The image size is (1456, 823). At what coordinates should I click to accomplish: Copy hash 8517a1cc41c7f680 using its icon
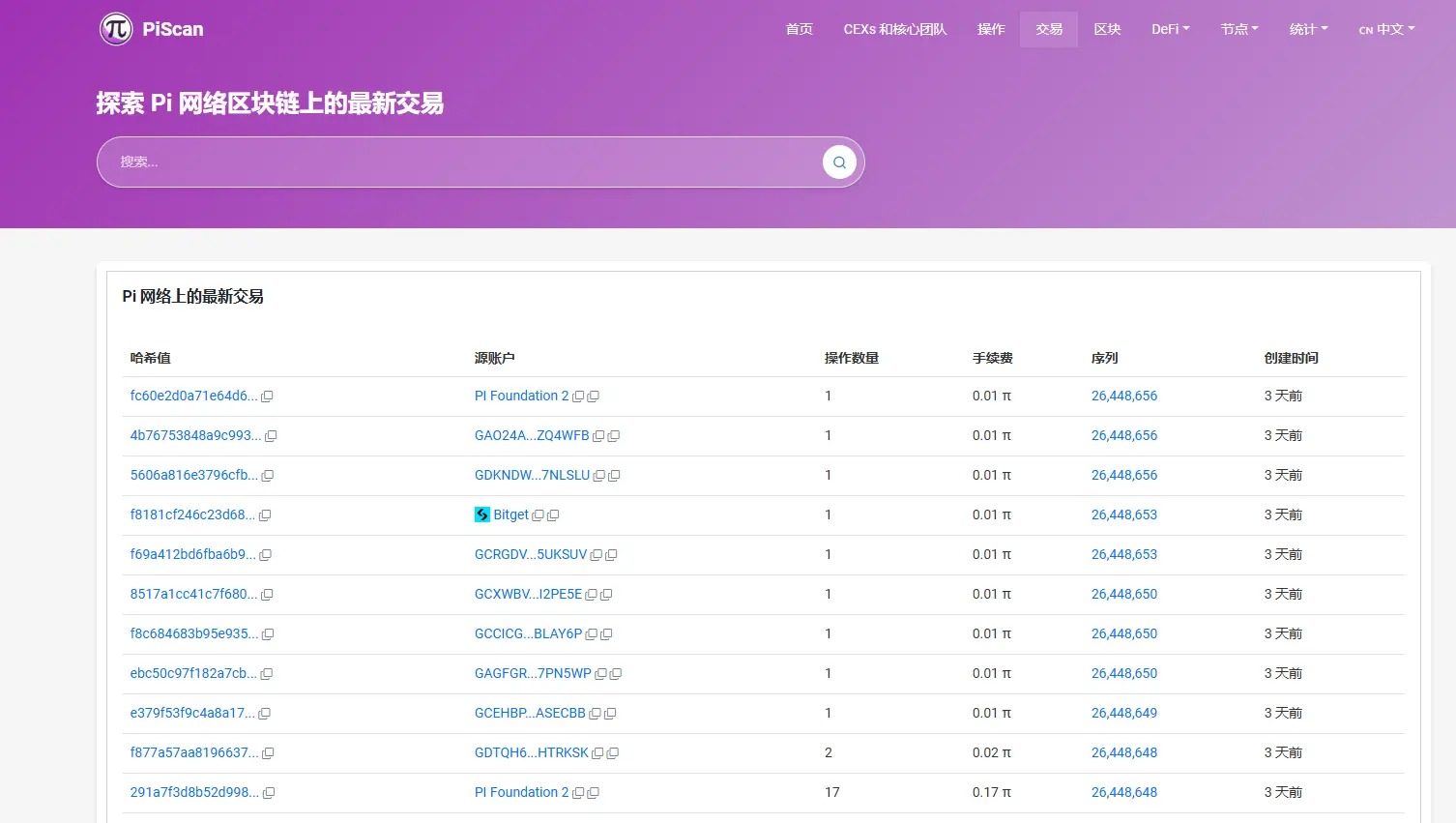[x=267, y=595]
